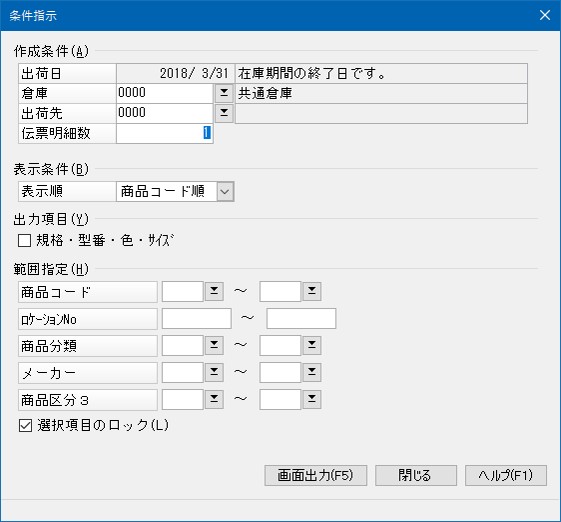Uncheck 選択項目のロック(L) checkbox
This screenshot has height=522, width=561.
(25, 425)
